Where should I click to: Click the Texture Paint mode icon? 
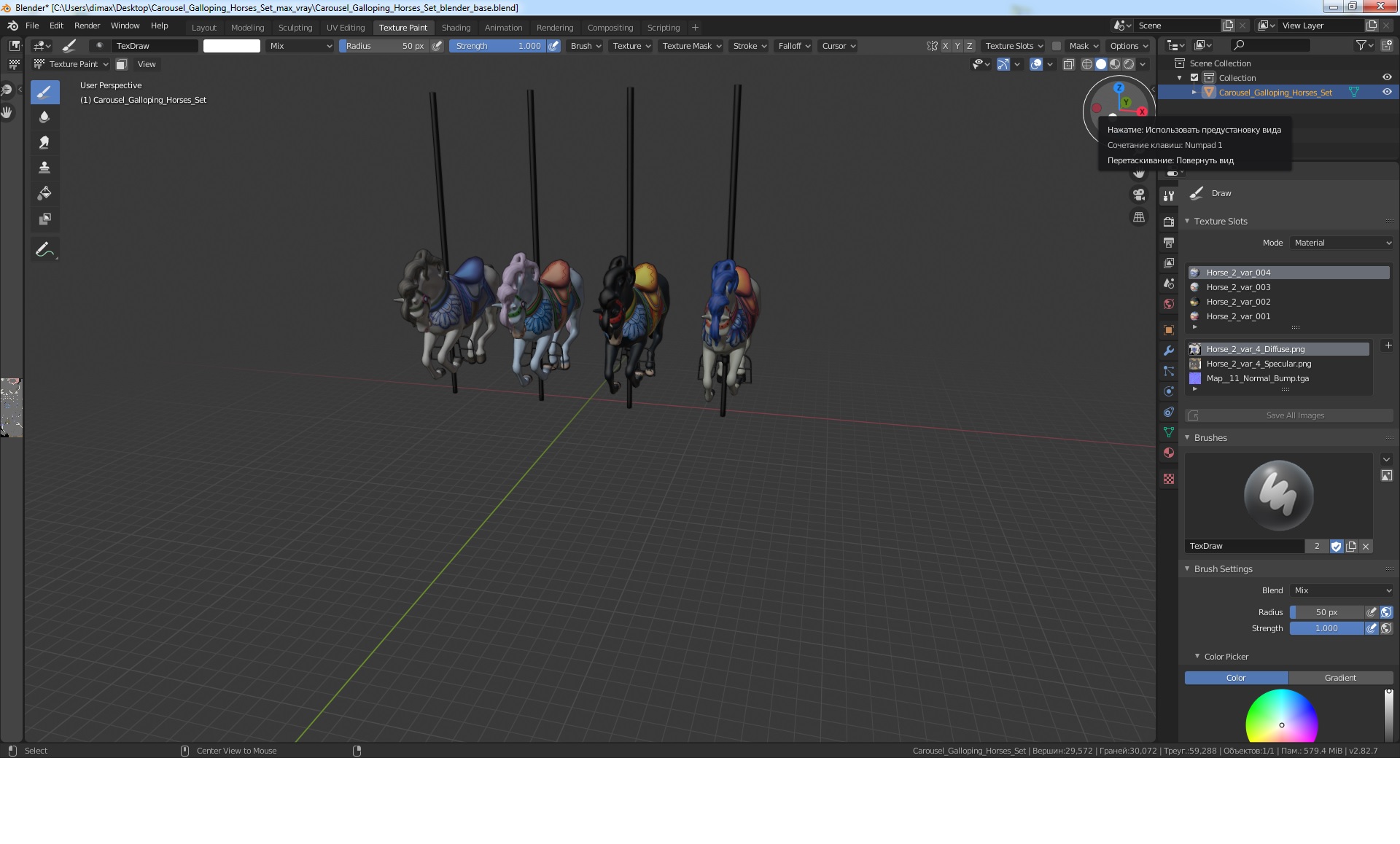(40, 63)
